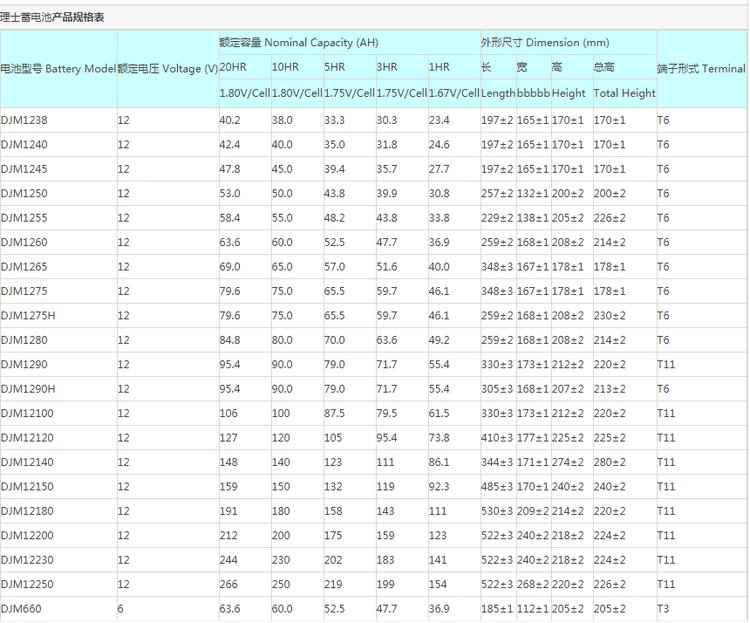Select the DJM1238 model cell
Screen dimensions: 750x623
[24, 120]
